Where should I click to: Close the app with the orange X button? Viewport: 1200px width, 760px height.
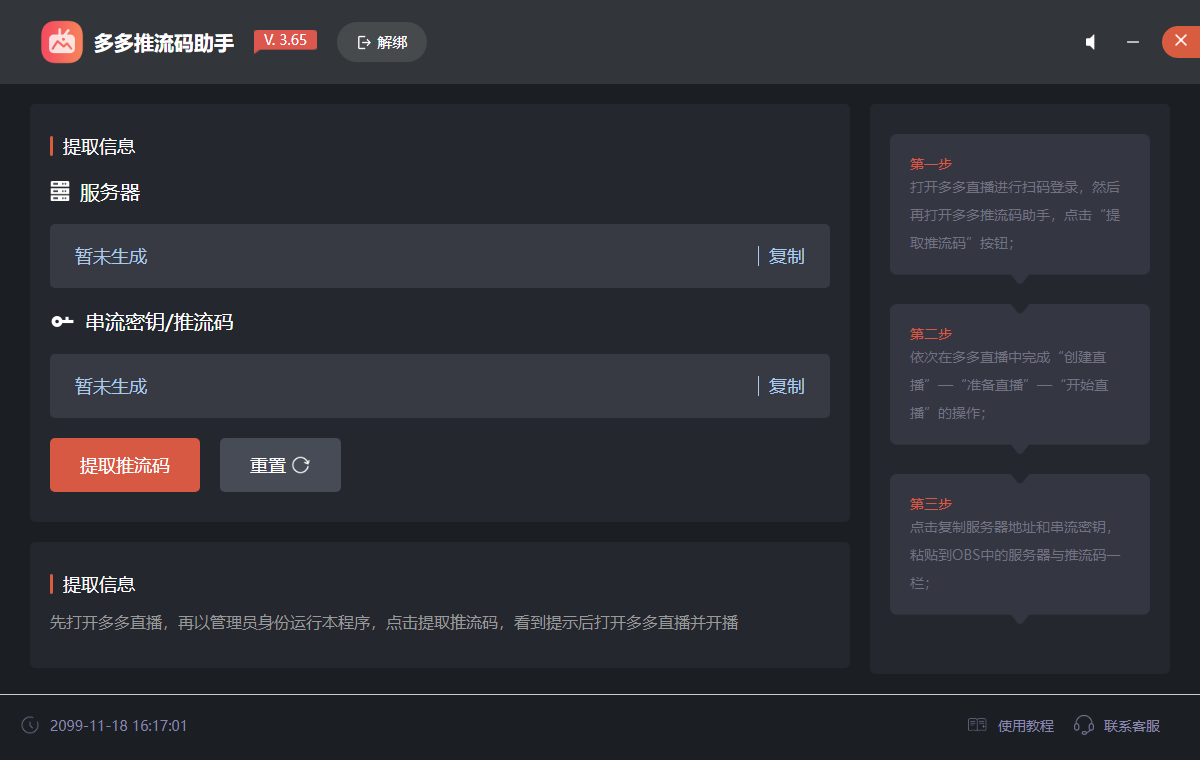click(x=1181, y=42)
